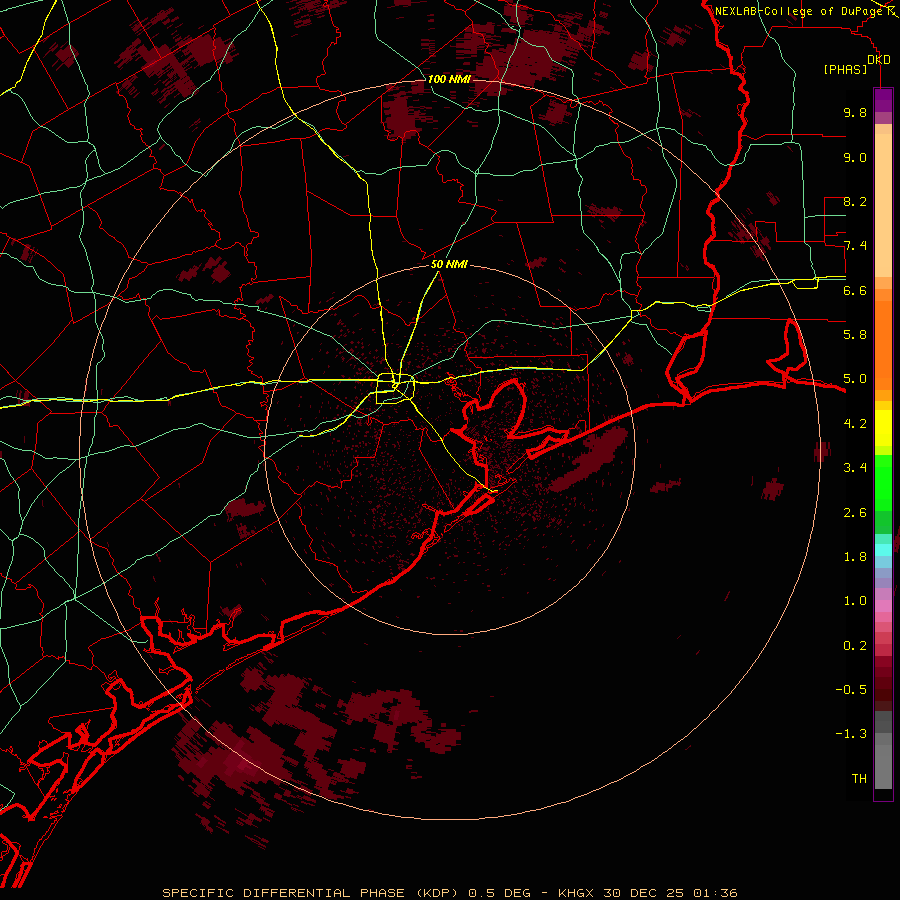The width and height of the screenshot is (900, 900).
Task: Click the 1.8 legend value
Action: tap(855, 557)
